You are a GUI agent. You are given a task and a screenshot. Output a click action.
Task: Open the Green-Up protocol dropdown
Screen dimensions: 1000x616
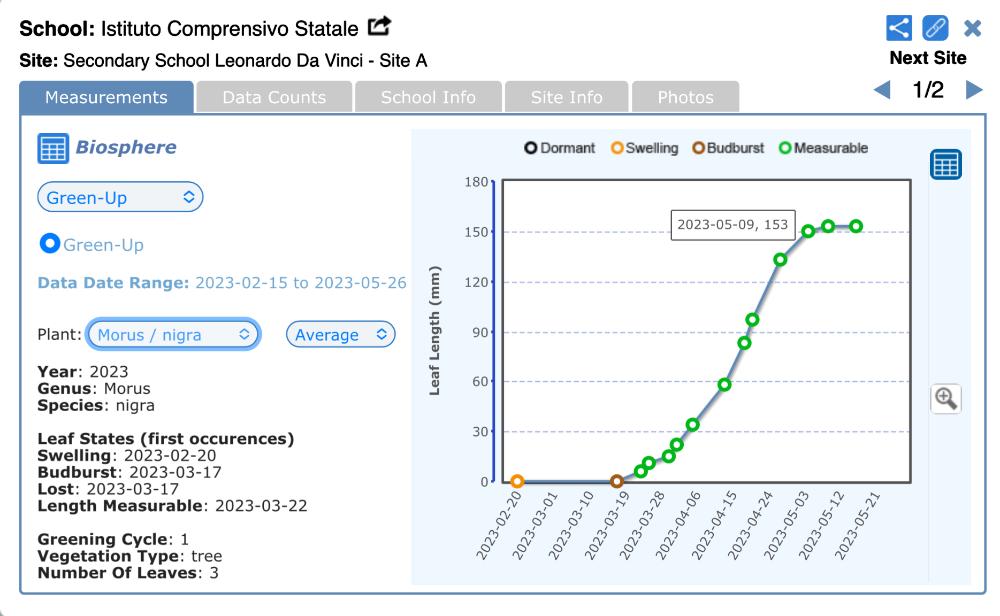[120, 197]
